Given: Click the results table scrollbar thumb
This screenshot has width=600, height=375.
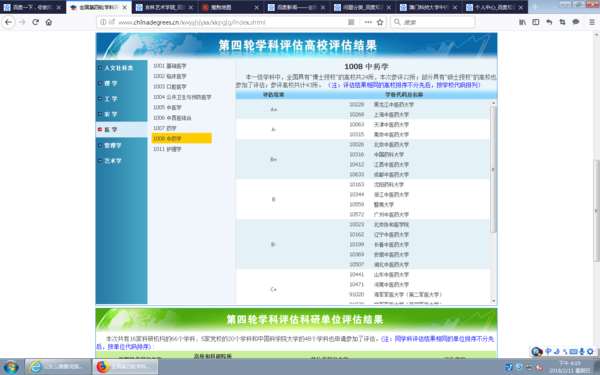Looking at the screenshot, I should pyautogui.click(x=493, y=169).
